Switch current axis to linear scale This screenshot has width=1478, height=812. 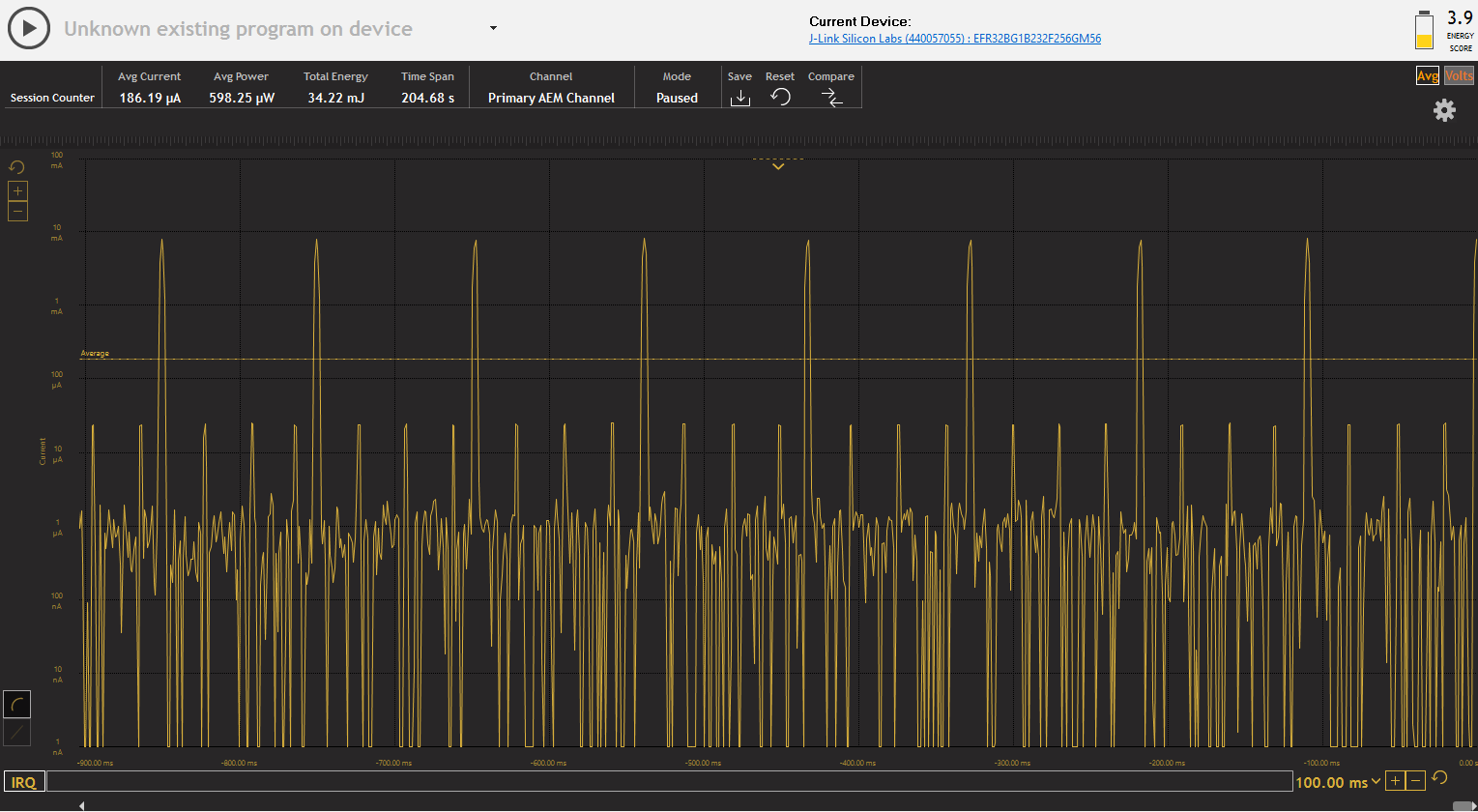(x=16, y=733)
